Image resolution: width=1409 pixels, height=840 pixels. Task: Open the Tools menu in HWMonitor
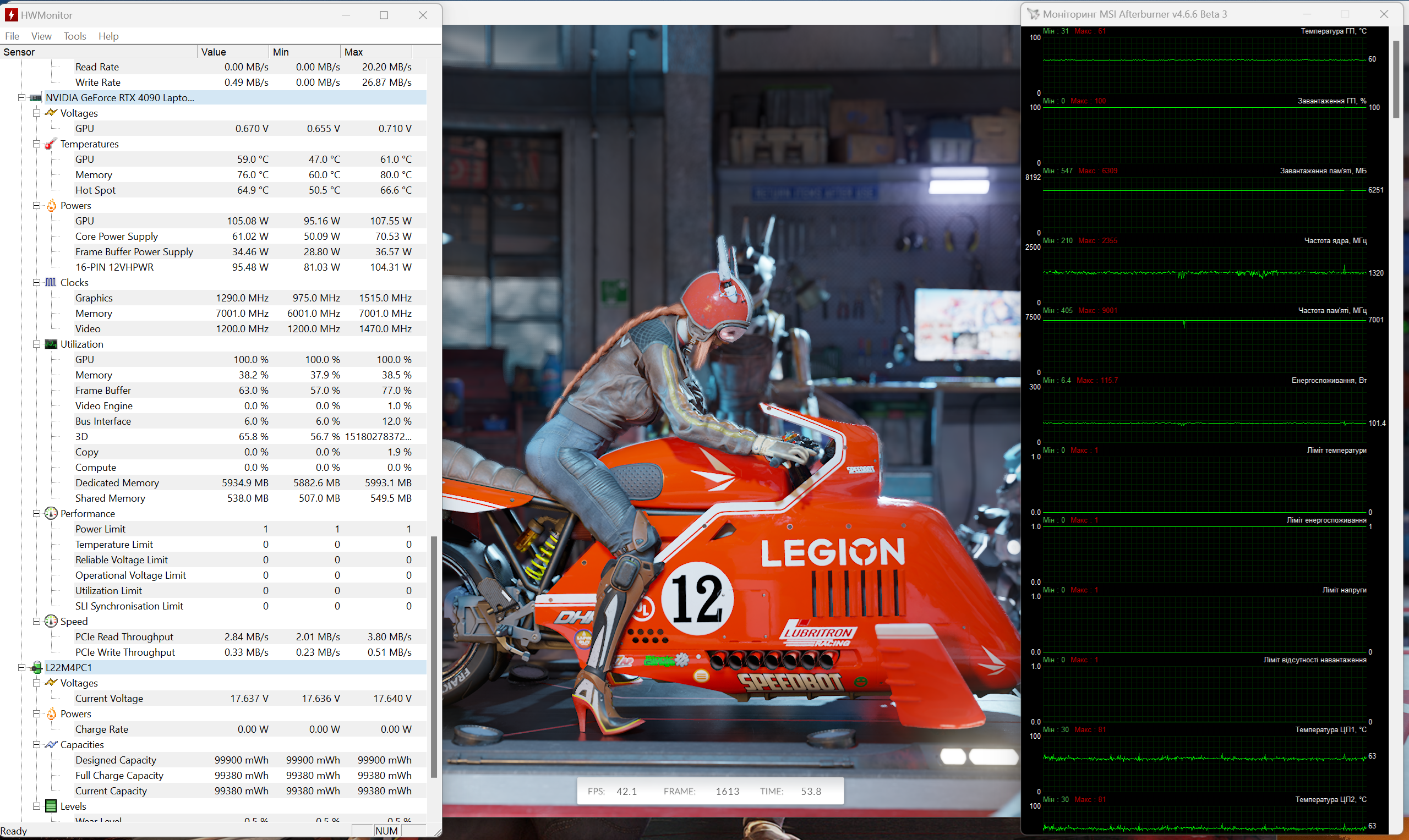pyautogui.click(x=75, y=36)
